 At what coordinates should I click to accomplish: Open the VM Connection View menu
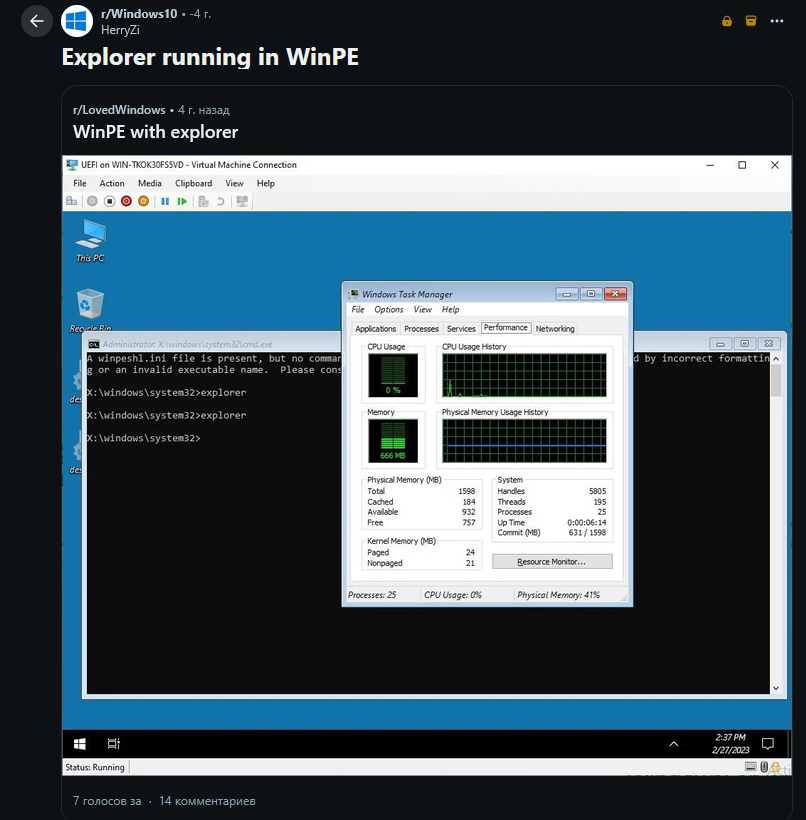[234, 183]
